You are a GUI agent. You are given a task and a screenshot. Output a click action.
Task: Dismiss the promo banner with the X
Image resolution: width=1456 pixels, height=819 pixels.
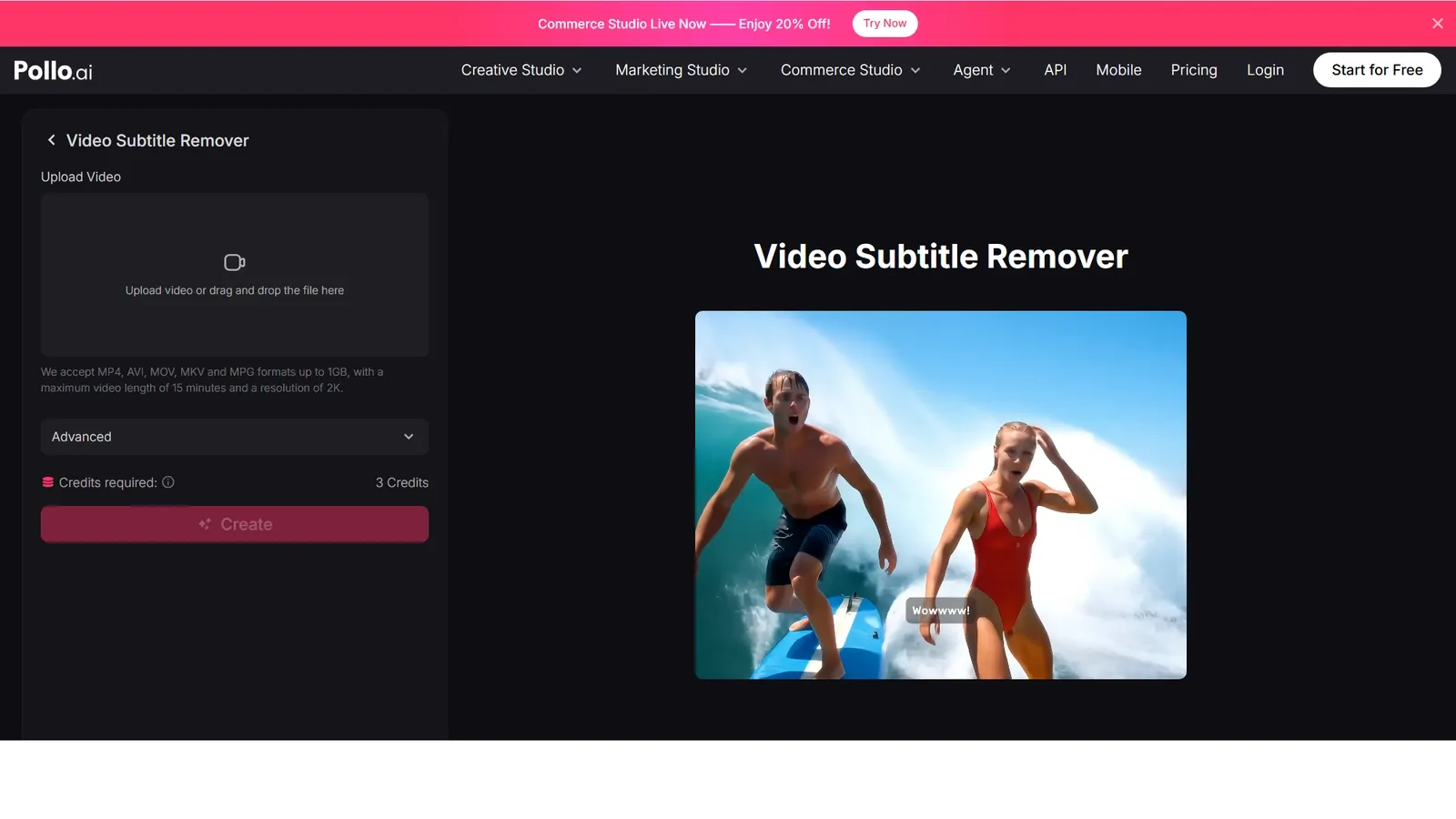1438,24
